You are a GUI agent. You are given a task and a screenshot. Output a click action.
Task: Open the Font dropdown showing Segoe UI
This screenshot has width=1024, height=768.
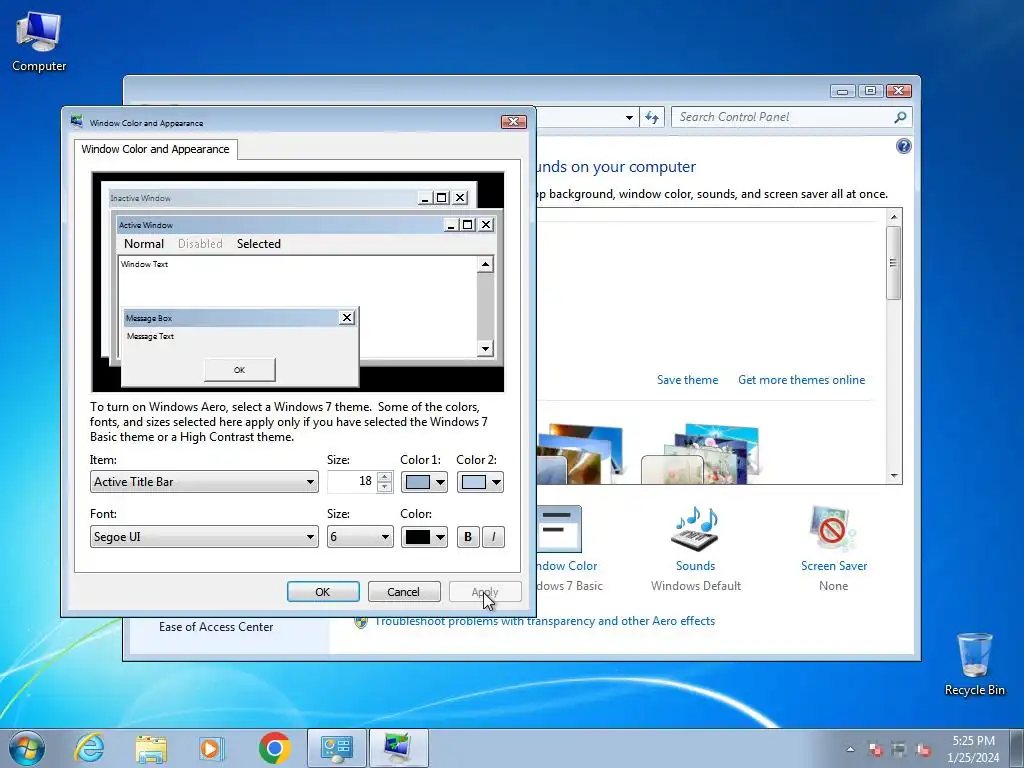click(x=204, y=537)
